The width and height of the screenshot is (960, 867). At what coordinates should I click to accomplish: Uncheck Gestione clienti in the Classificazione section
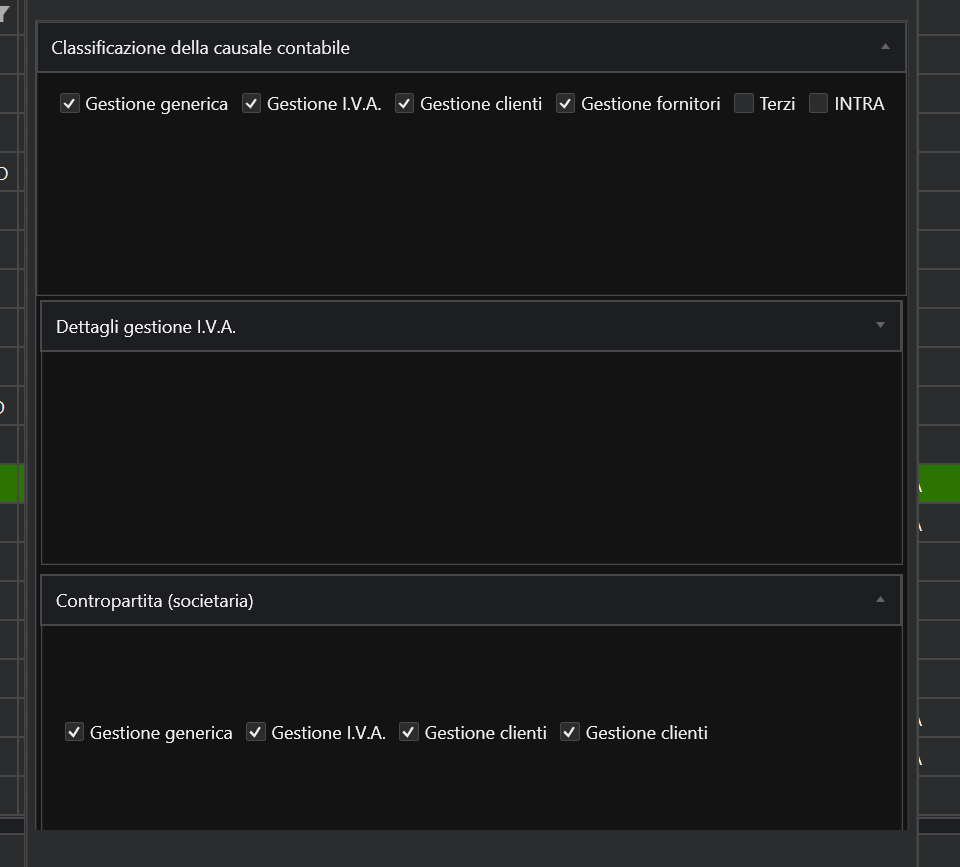coord(404,103)
